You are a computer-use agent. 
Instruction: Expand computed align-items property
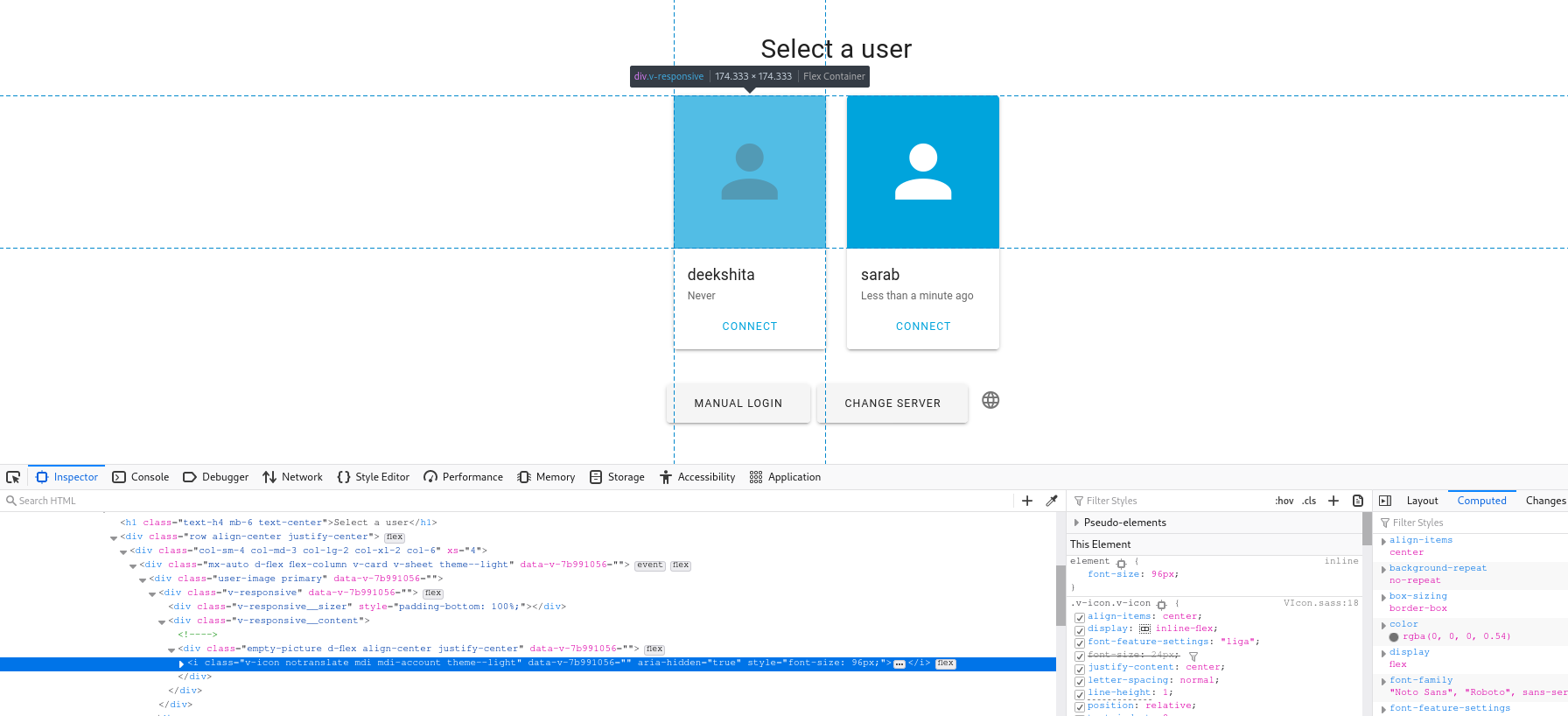pyautogui.click(x=1383, y=541)
